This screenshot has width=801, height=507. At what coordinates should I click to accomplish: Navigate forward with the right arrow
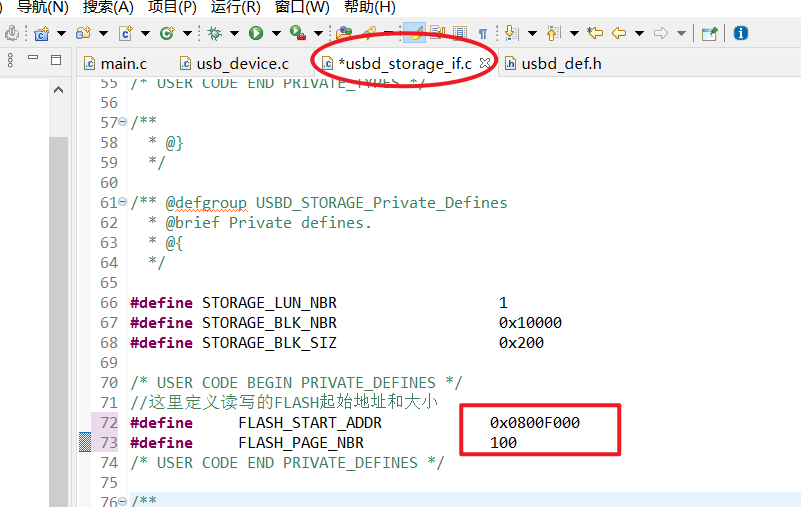[x=661, y=33]
